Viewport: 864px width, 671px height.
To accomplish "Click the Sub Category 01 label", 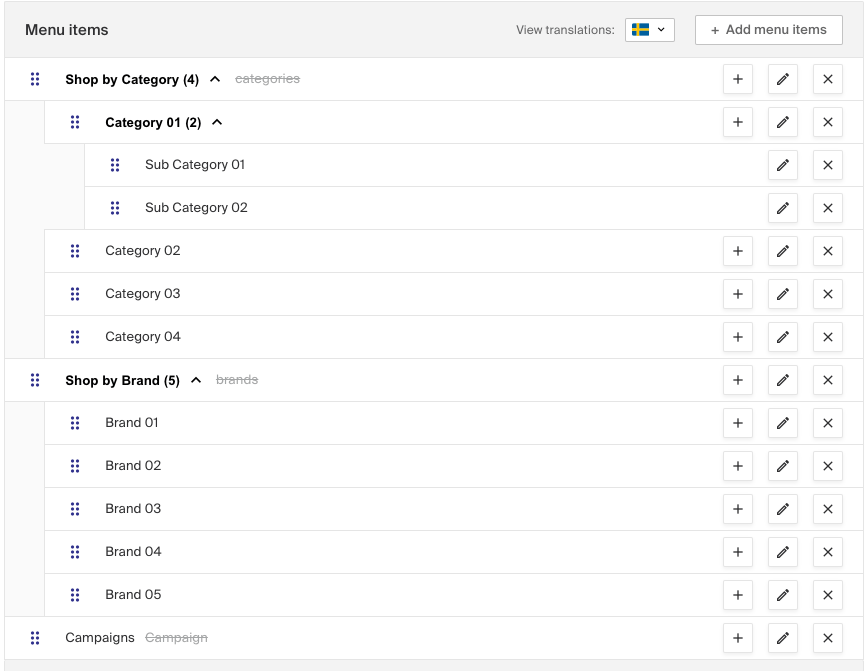I will coord(195,165).
